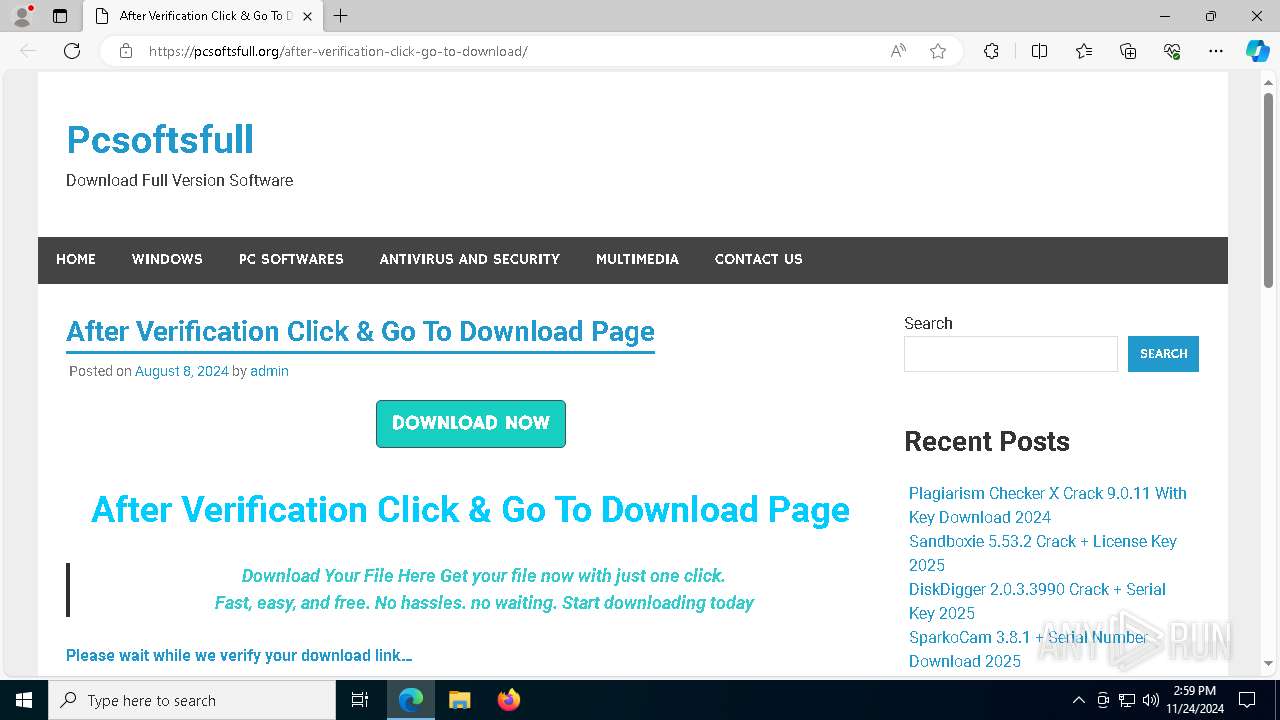Select the After Verification tab
Screen dimensions: 1280x720
point(203,16)
